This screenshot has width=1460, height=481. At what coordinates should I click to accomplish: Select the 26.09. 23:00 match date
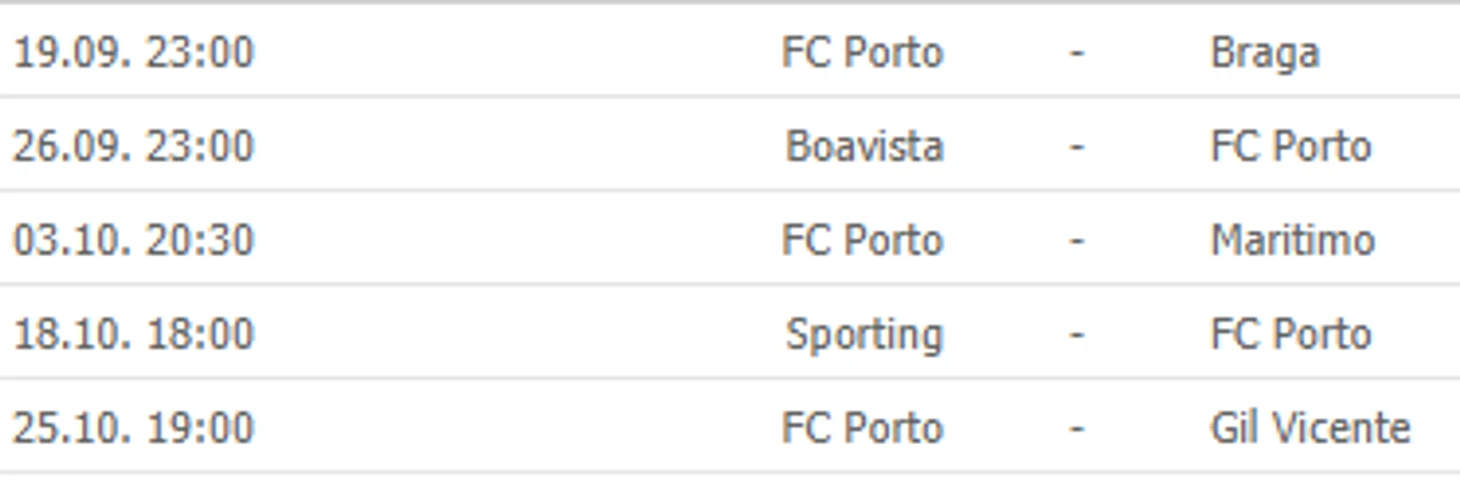133,146
